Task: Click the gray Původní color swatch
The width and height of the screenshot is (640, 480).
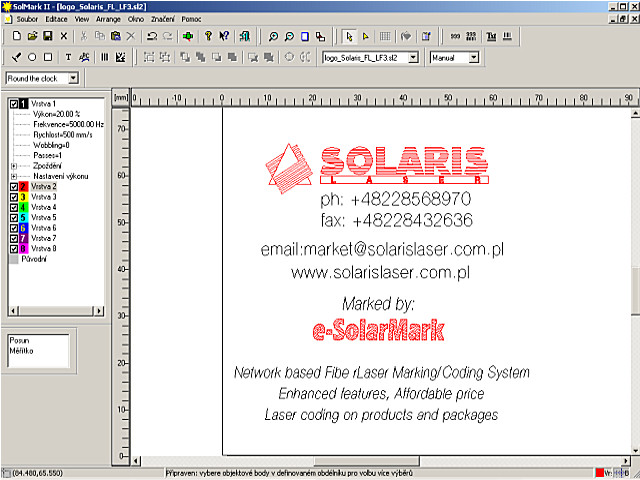Action: [x=14, y=259]
